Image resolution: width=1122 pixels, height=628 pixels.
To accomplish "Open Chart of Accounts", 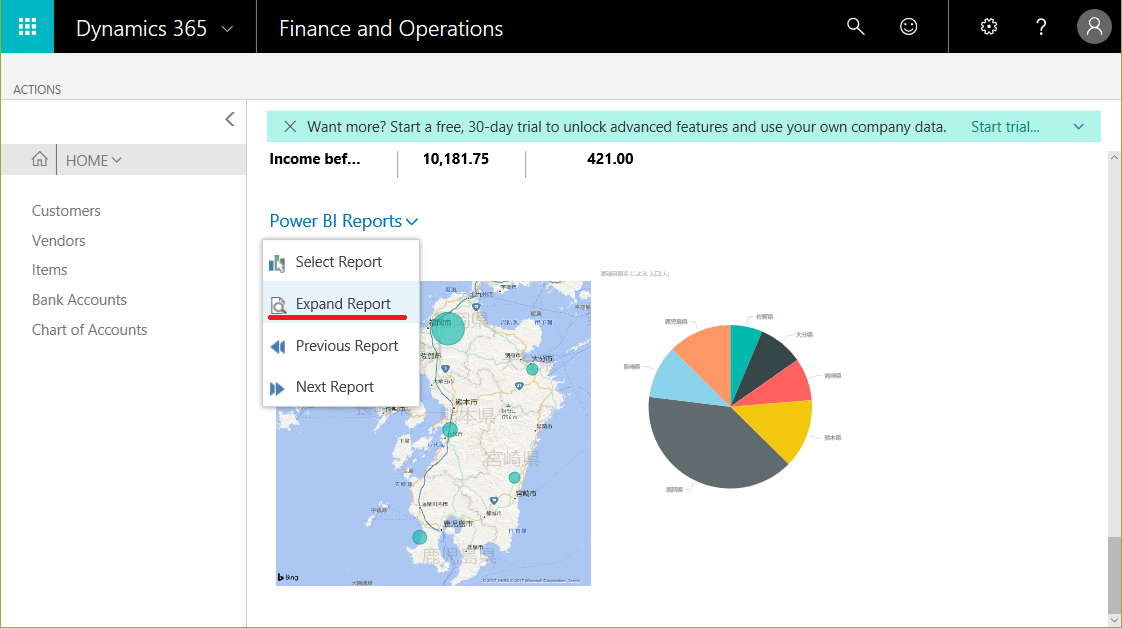I will click(x=89, y=330).
